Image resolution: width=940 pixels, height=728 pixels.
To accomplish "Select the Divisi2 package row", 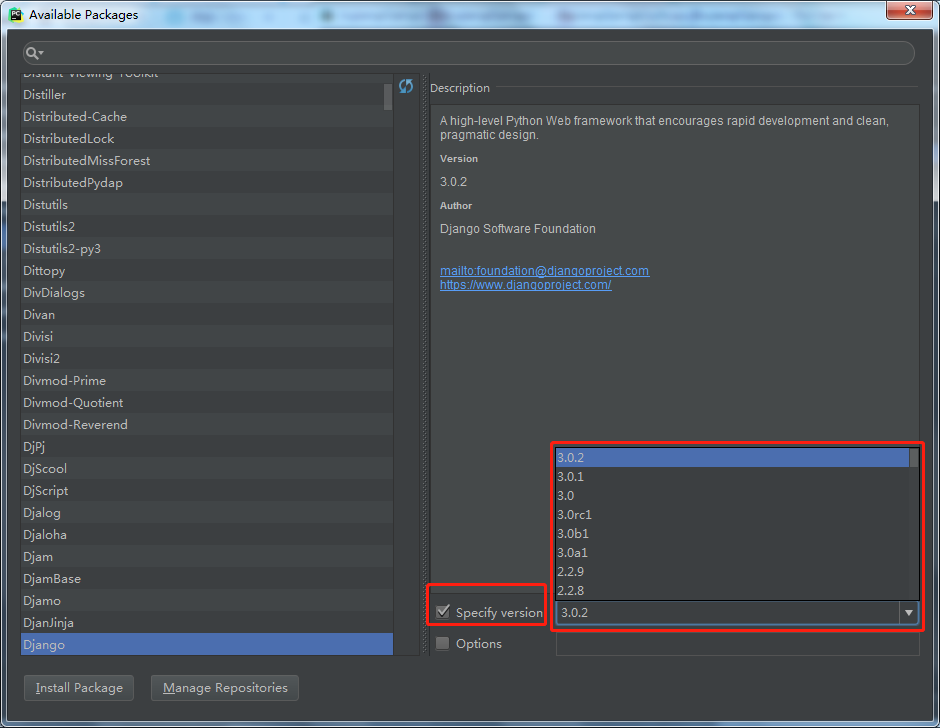I will pyautogui.click(x=207, y=359).
